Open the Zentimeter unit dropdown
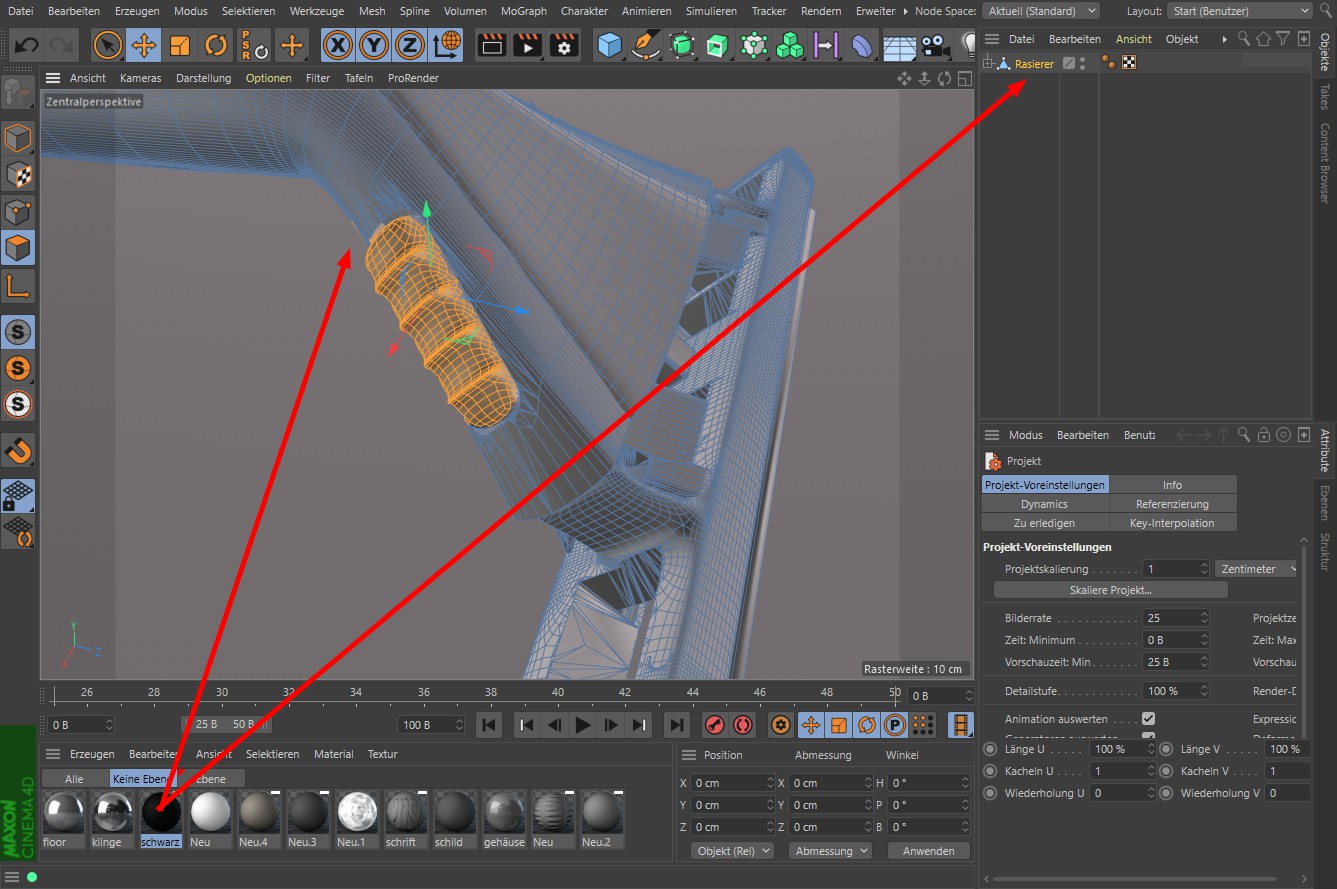 pyautogui.click(x=1256, y=569)
